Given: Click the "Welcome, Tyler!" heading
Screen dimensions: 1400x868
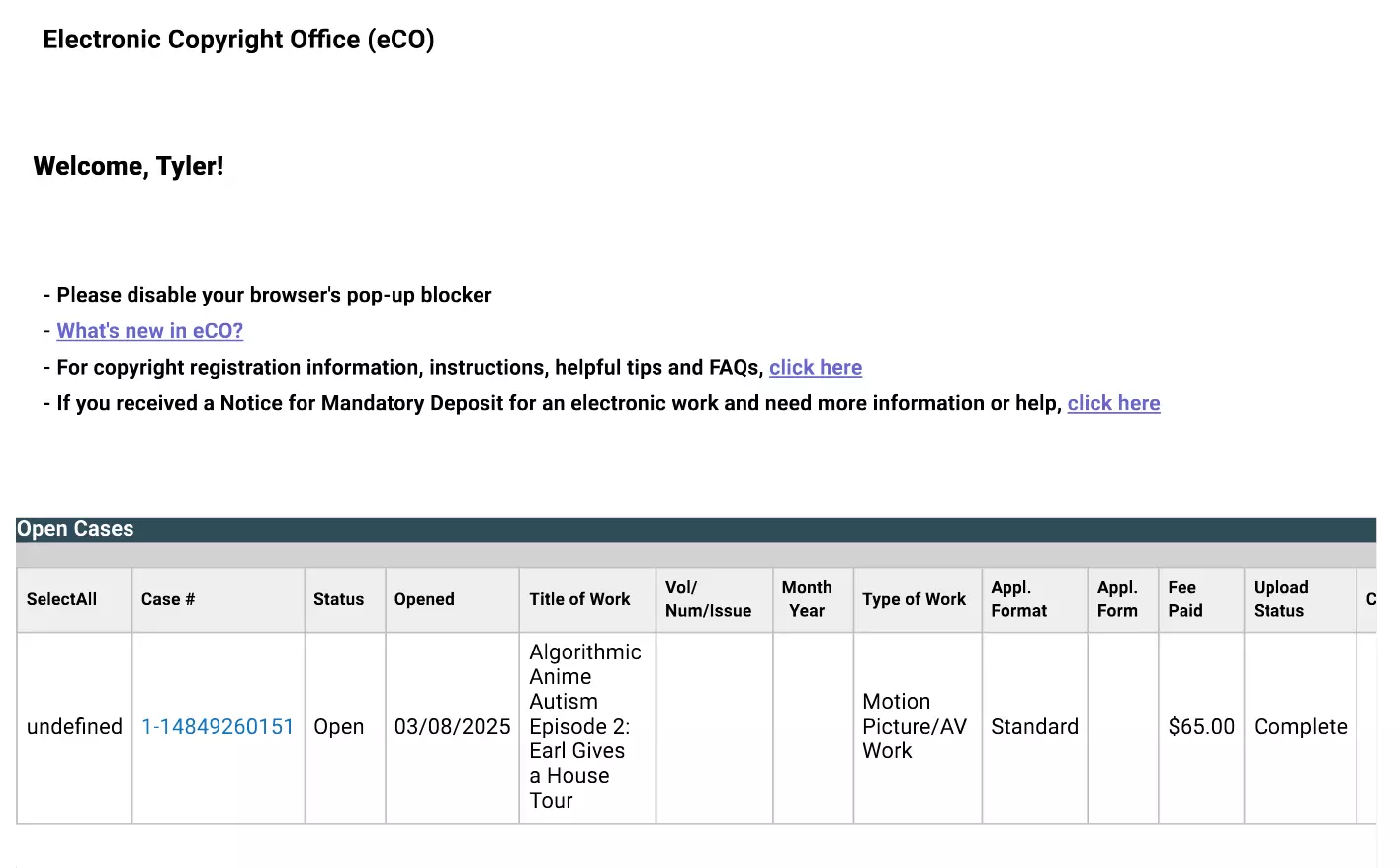Looking at the screenshot, I should [x=129, y=166].
